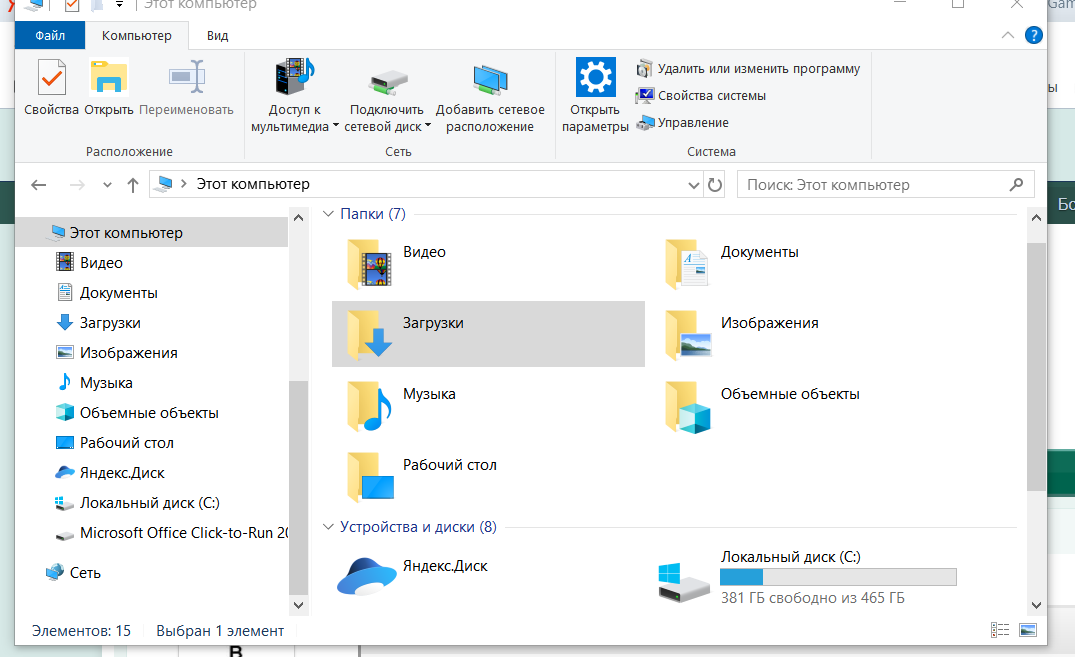Open the quick access toolbar customize arrow
The image size is (1075, 657).
(x=119, y=4)
